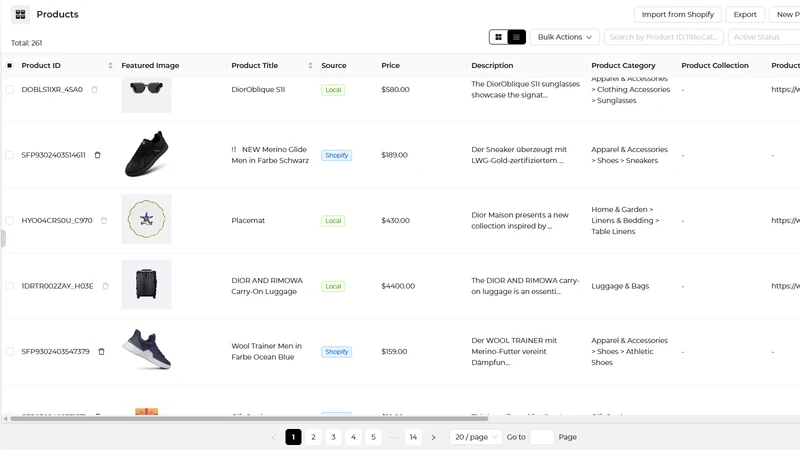Click the $4400.00 price cell

click(398, 286)
